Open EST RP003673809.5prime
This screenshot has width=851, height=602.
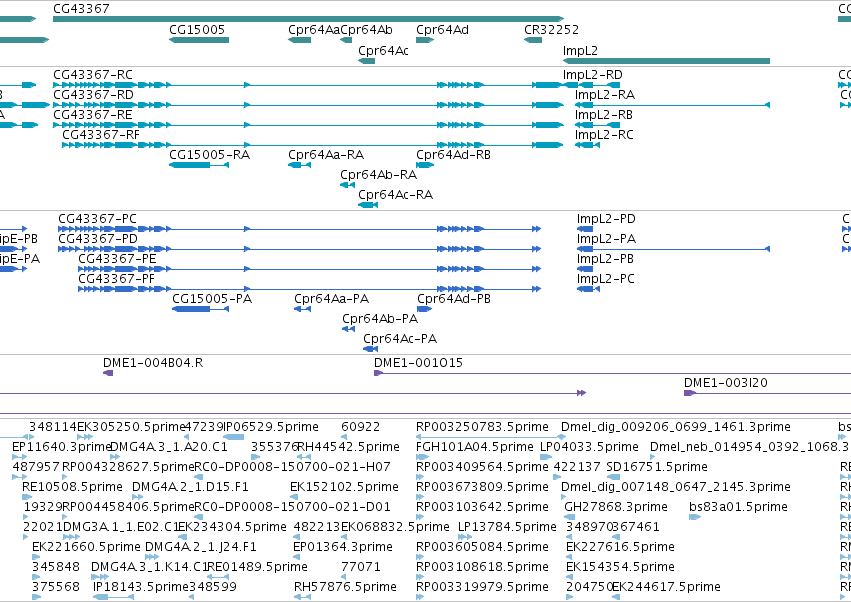tap(420, 497)
